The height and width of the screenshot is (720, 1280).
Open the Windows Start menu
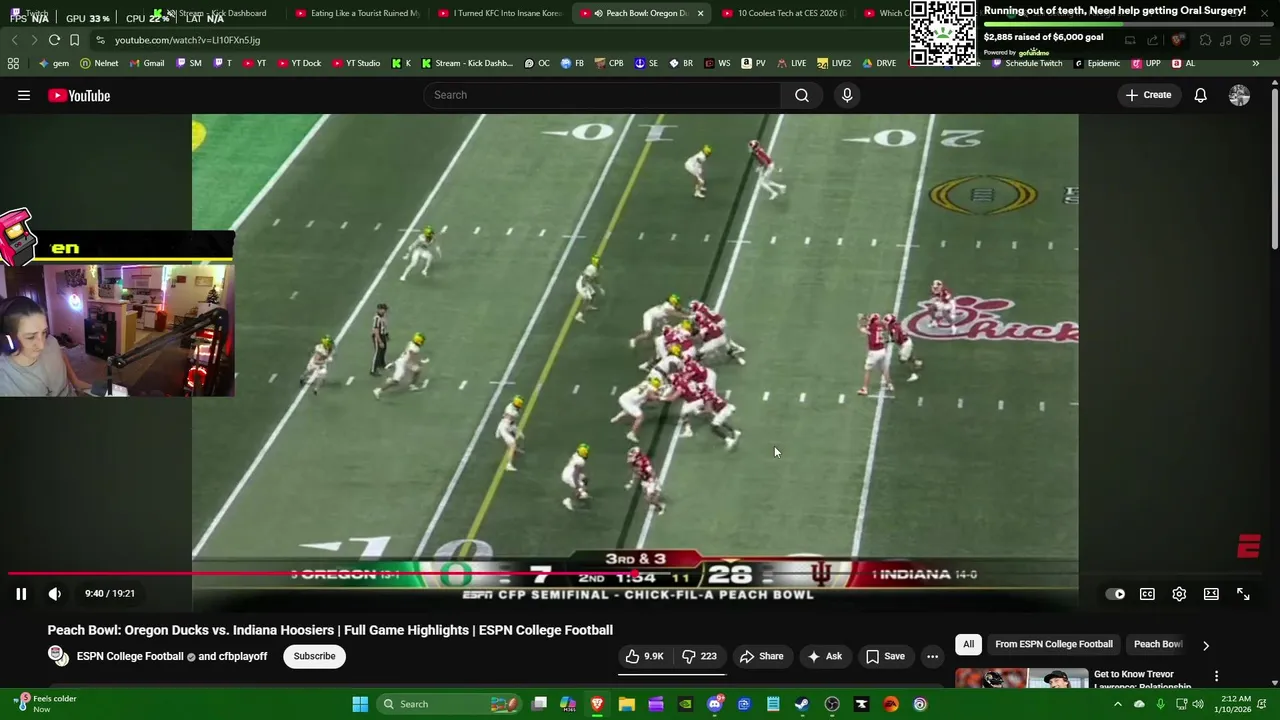pyautogui.click(x=360, y=704)
